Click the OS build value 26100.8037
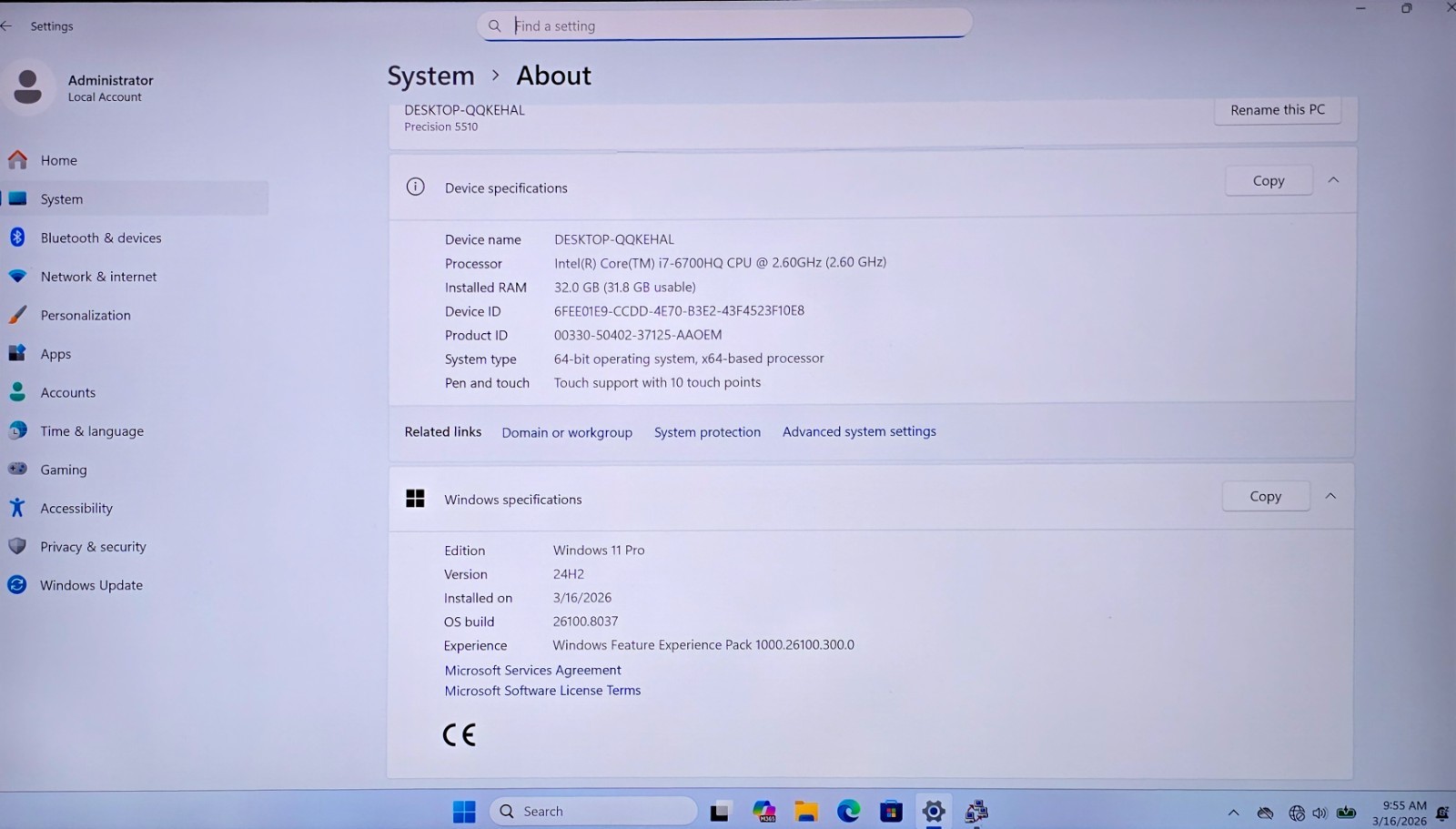1456x829 pixels. (x=585, y=622)
